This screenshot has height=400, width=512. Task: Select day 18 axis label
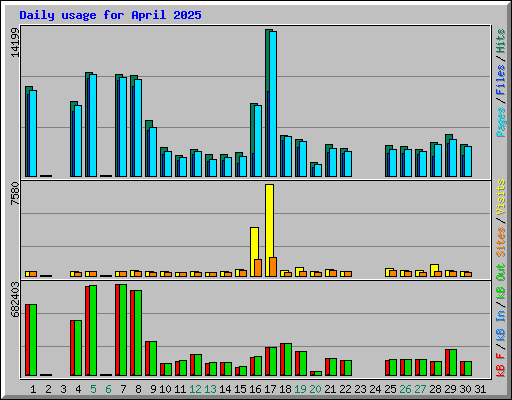[285, 389]
